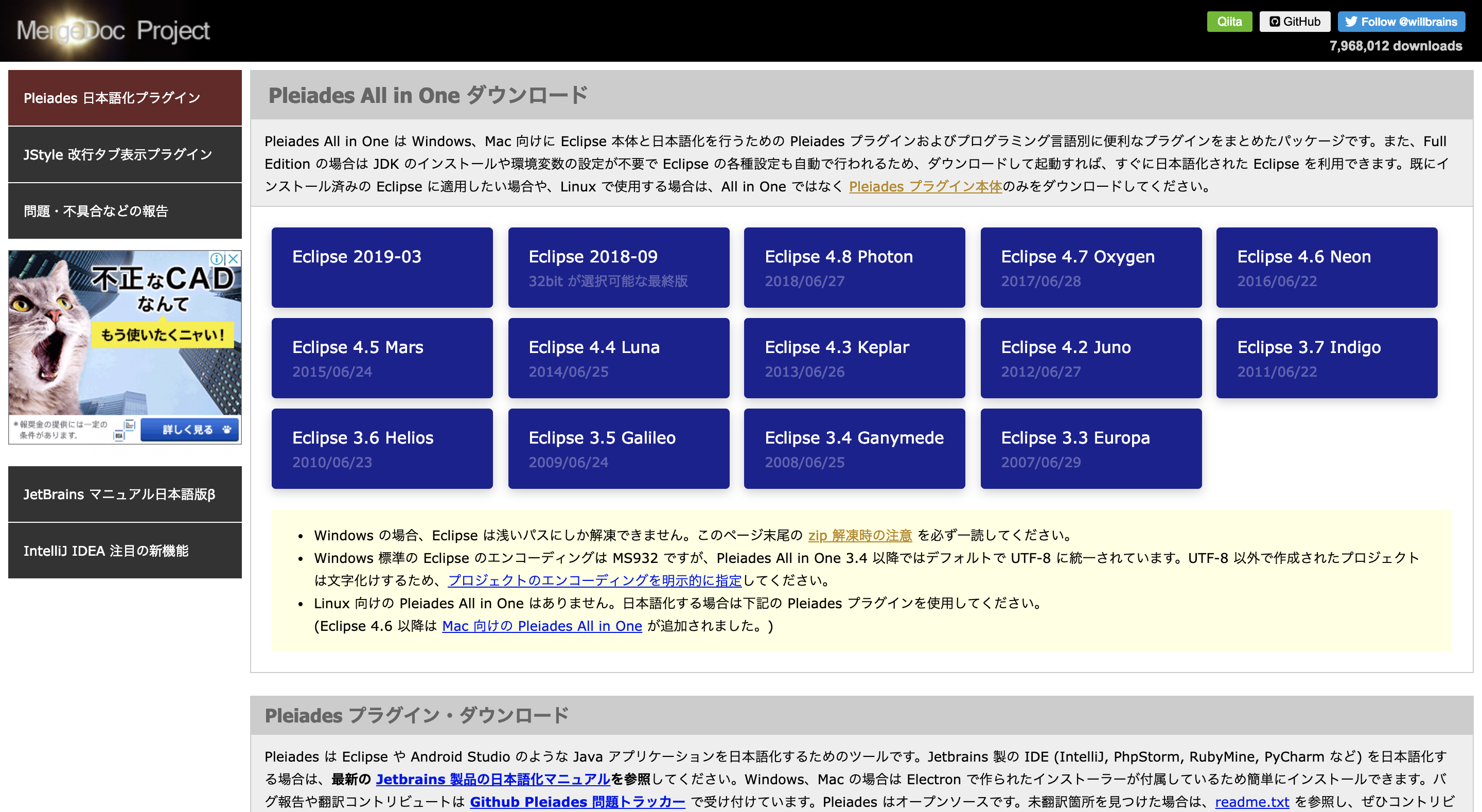The height and width of the screenshot is (812, 1482).
Task: Select the Eclipse 2018-09 32bit version tile
Action: [619, 268]
